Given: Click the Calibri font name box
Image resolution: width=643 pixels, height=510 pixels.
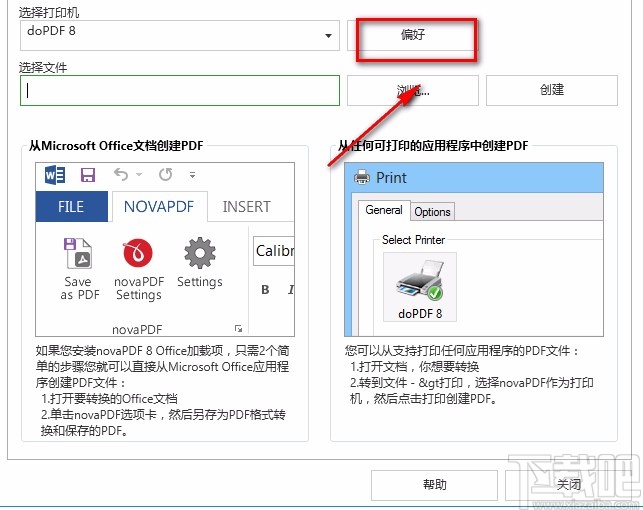Looking at the screenshot, I should [274, 251].
